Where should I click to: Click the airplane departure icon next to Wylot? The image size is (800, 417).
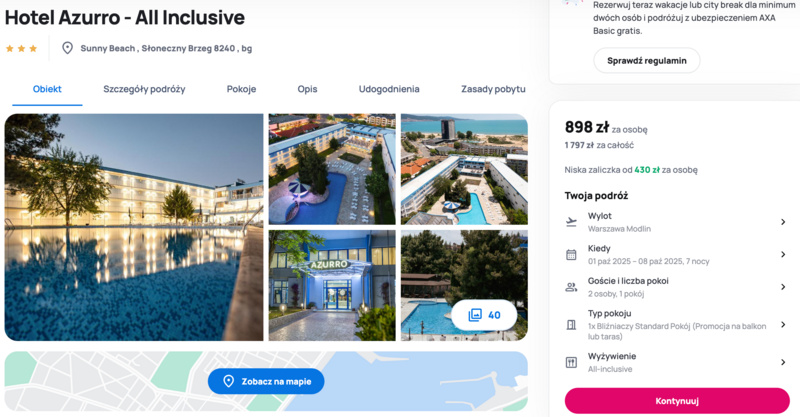pos(571,222)
